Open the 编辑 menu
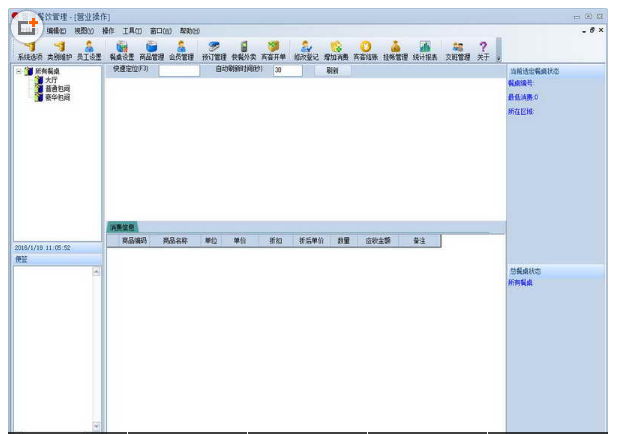 (56, 31)
